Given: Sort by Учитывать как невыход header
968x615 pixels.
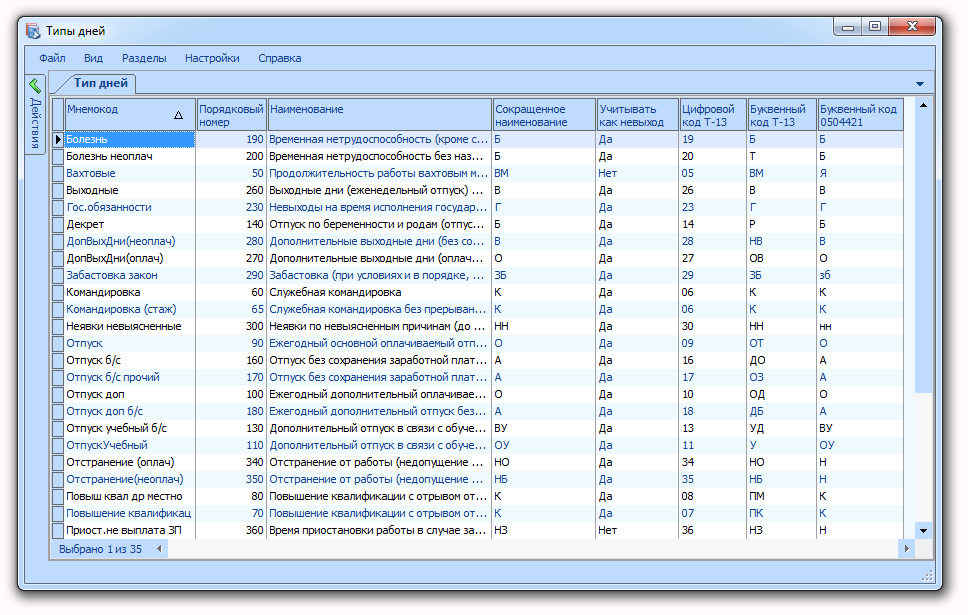Looking at the screenshot, I should point(637,115).
